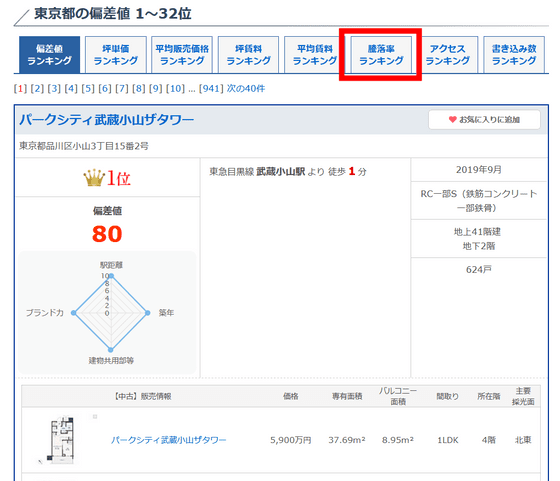Open the 平均賃料ランキング tab
Image resolution: width=560 pixels, height=481 pixels.
[315, 55]
